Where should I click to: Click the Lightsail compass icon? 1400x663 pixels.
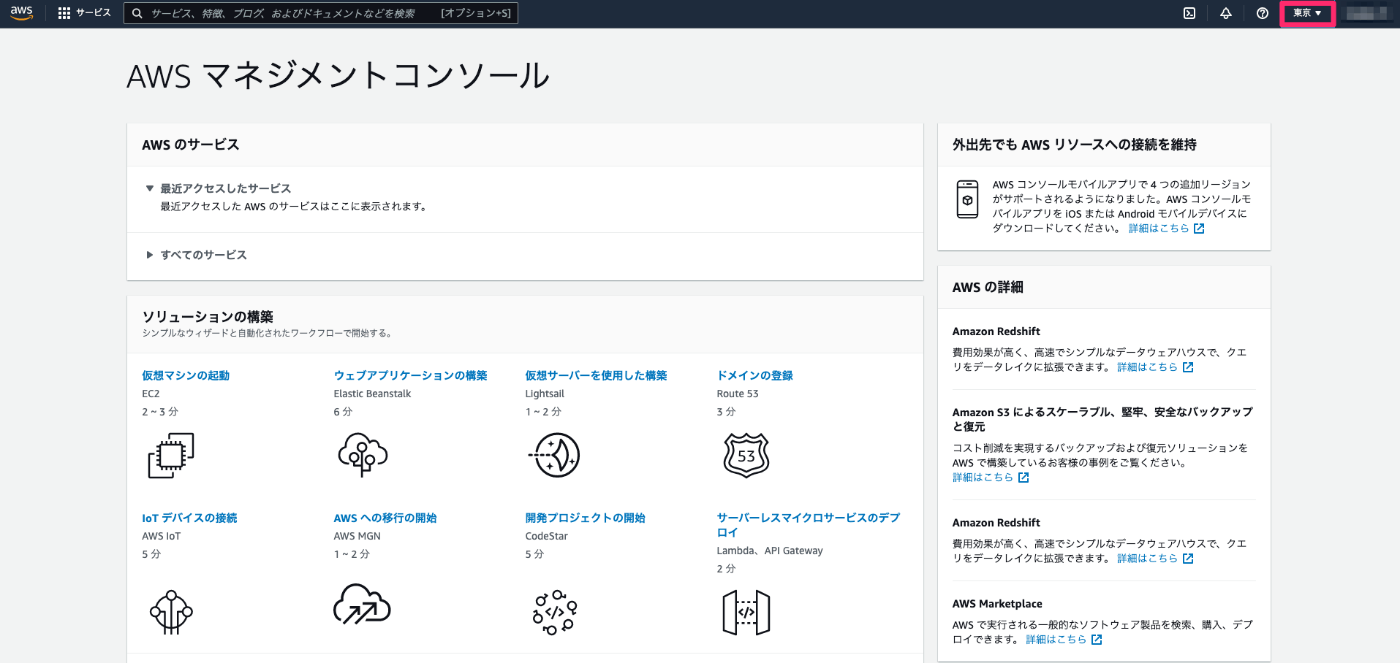(x=553, y=455)
